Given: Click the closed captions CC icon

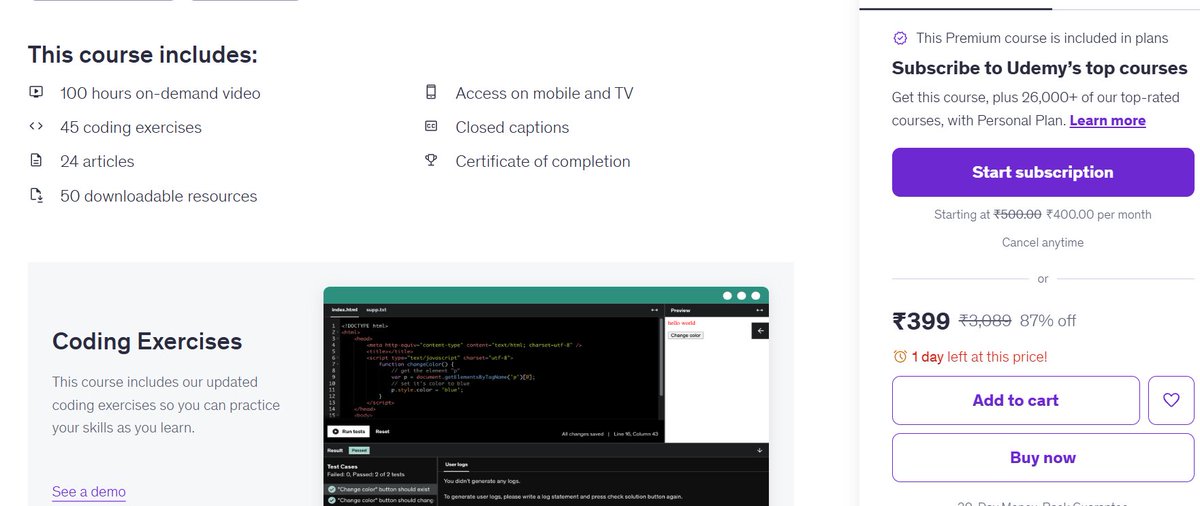Looking at the screenshot, I should click(x=431, y=127).
